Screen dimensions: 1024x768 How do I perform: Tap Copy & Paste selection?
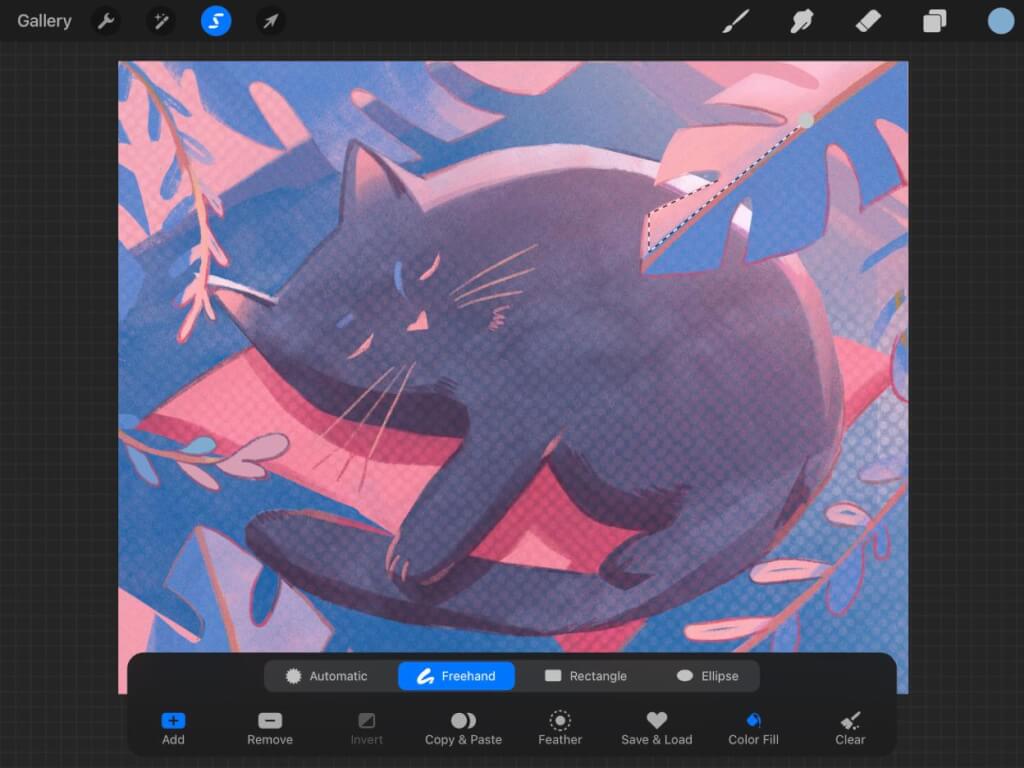464,728
